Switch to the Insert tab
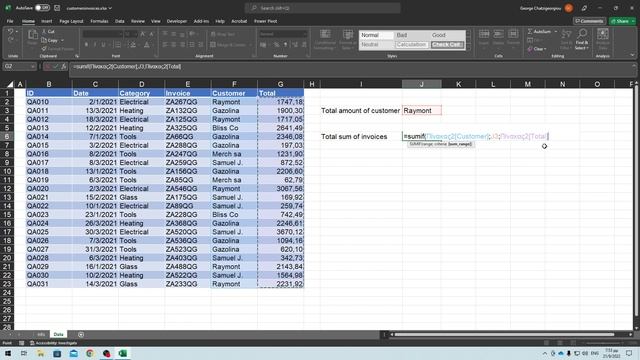Screen dimensions: 640x360 tap(47, 21)
